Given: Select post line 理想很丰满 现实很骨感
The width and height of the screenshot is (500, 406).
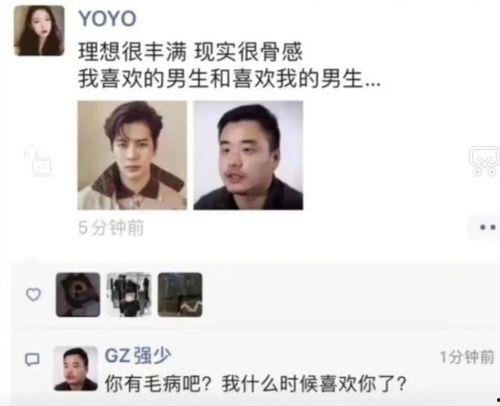Looking at the screenshot, I should tap(190, 52).
